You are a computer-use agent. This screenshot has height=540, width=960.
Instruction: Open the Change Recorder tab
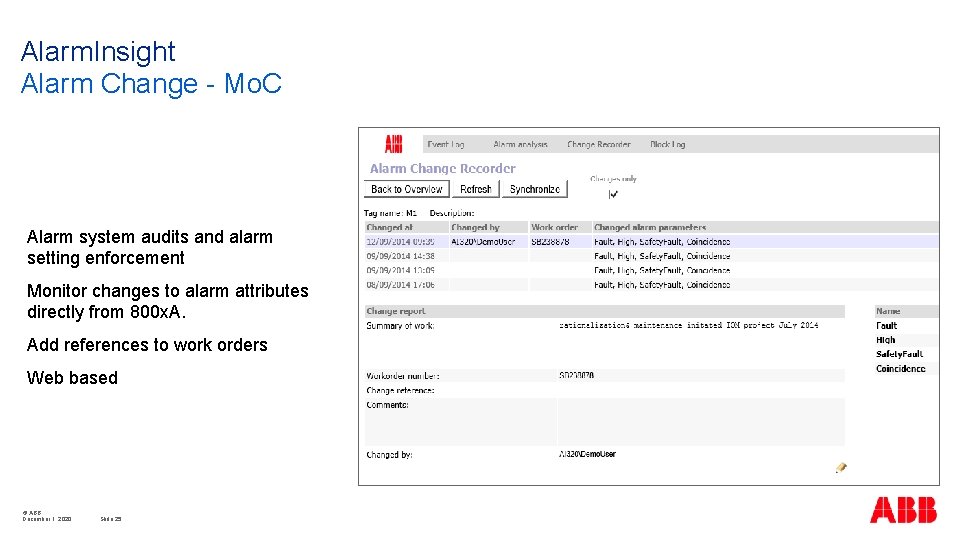(x=599, y=144)
